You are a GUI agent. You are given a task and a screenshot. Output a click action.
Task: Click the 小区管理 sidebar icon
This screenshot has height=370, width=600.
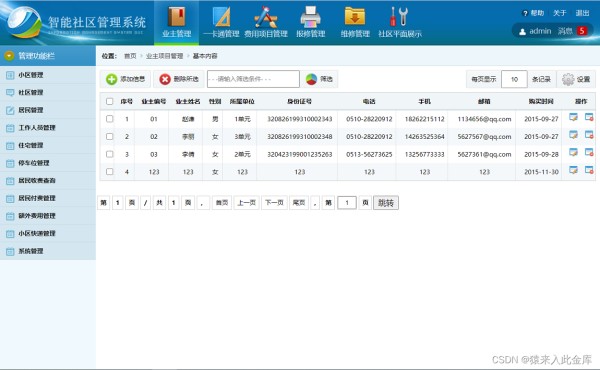10,75
